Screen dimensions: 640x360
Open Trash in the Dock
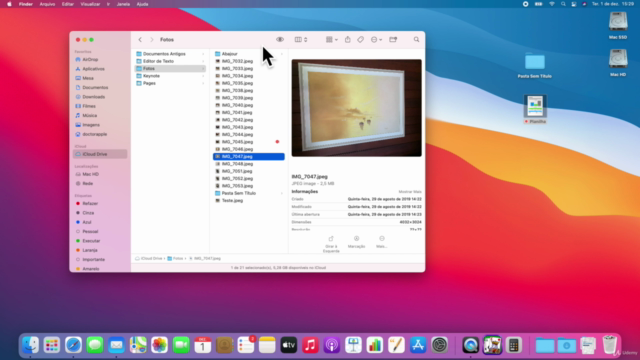609,345
